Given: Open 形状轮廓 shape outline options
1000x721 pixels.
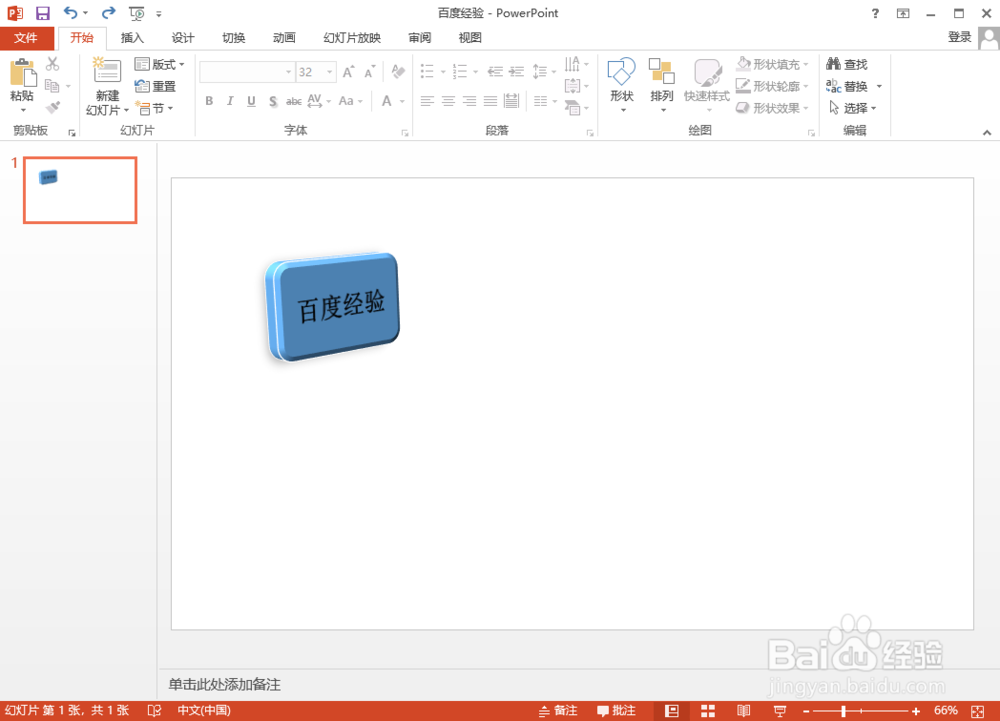Looking at the screenshot, I should [772, 86].
